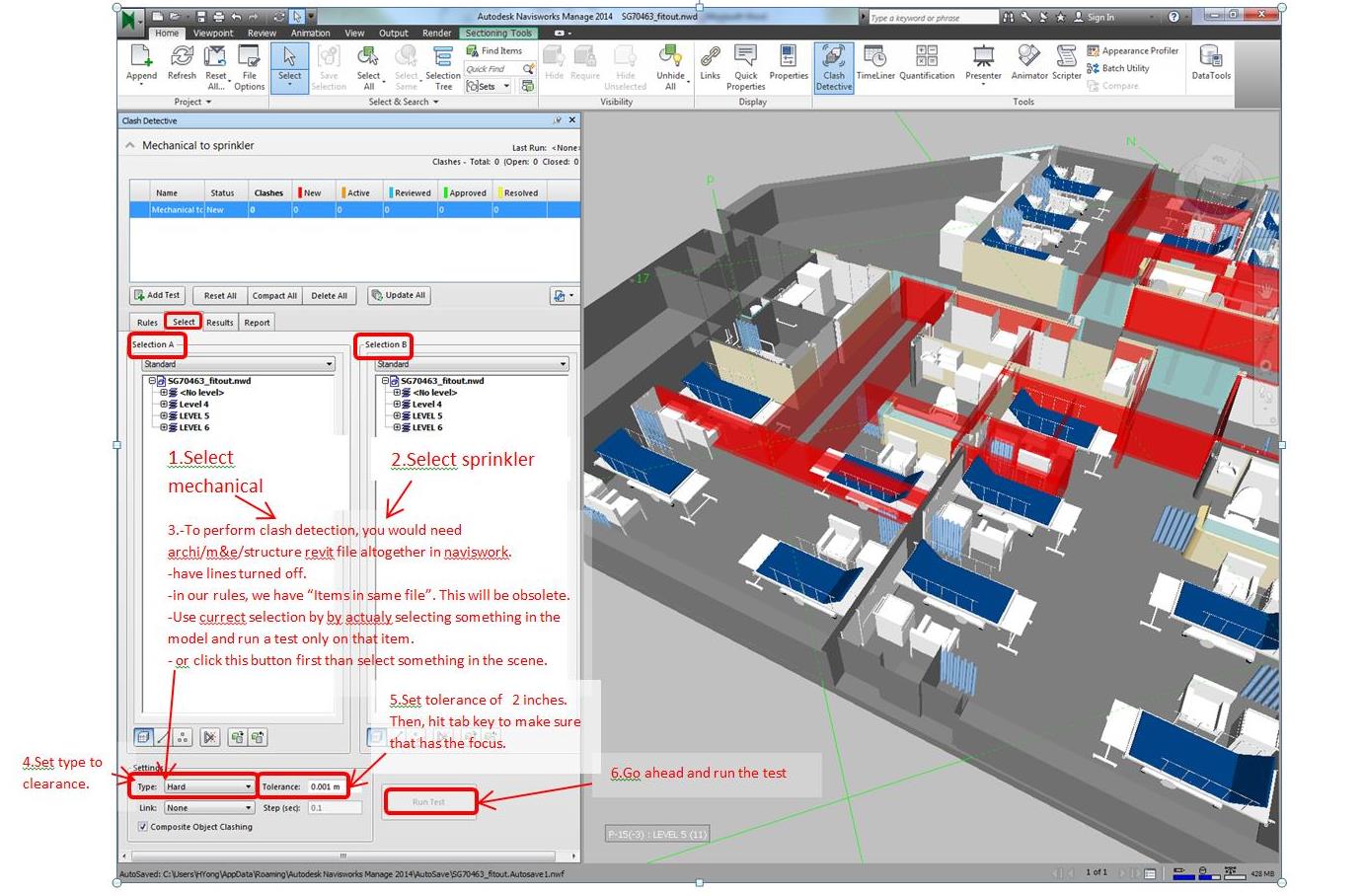
Task: Open Selection B Standard dropdown
Action: point(473,364)
